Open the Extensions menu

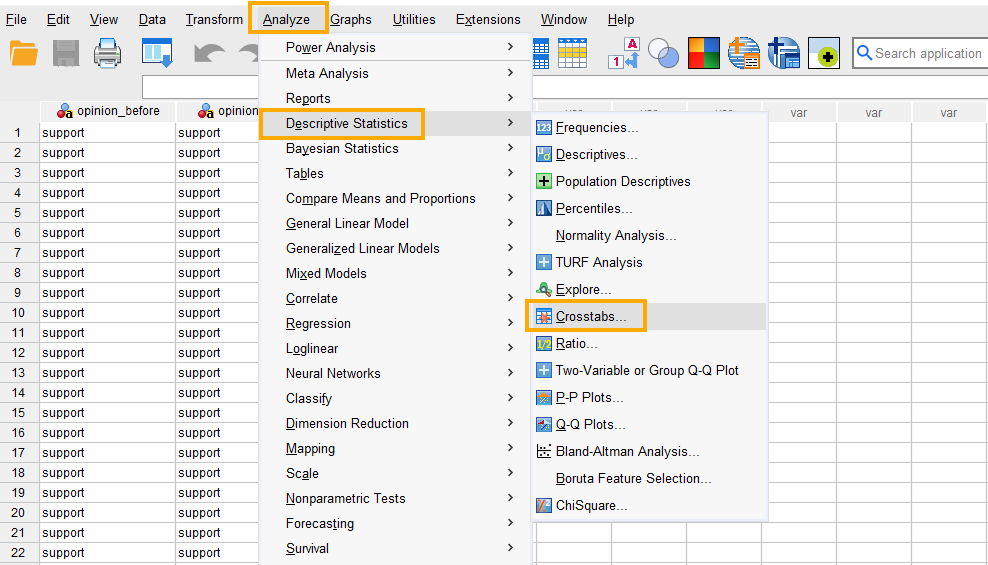(488, 20)
